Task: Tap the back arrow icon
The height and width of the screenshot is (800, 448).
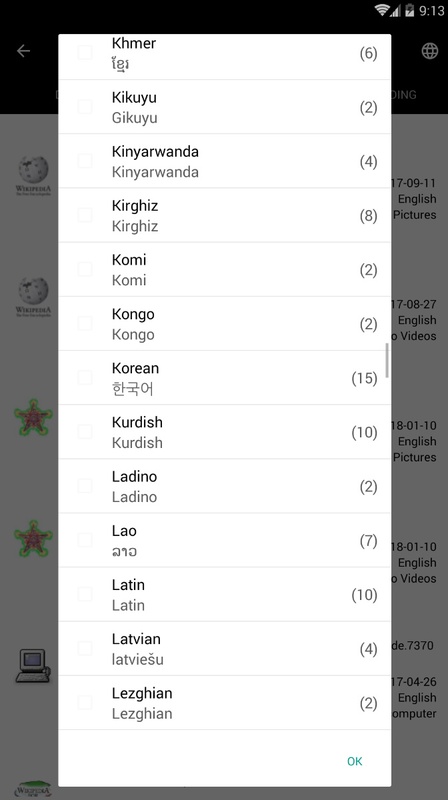Action: [x=23, y=51]
